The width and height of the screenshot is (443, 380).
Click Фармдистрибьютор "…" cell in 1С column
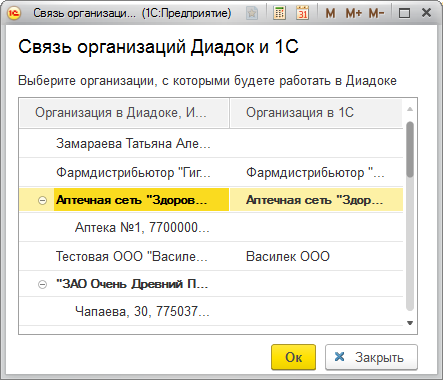[x=315, y=173]
